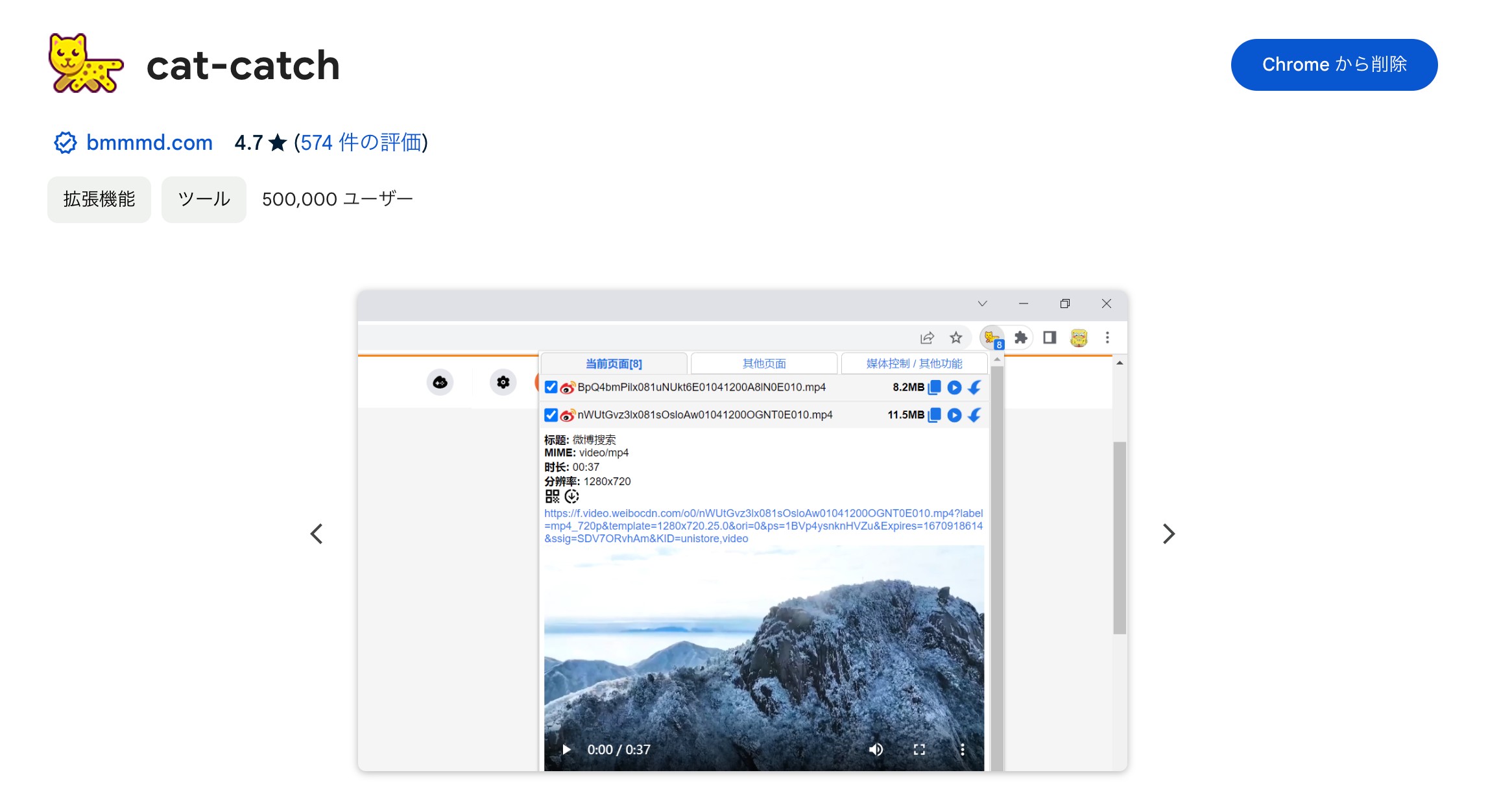The height and width of the screenshot is (812, 1488).
Task: Click the 00:37 duration value
Action: (x=586, y=467)
